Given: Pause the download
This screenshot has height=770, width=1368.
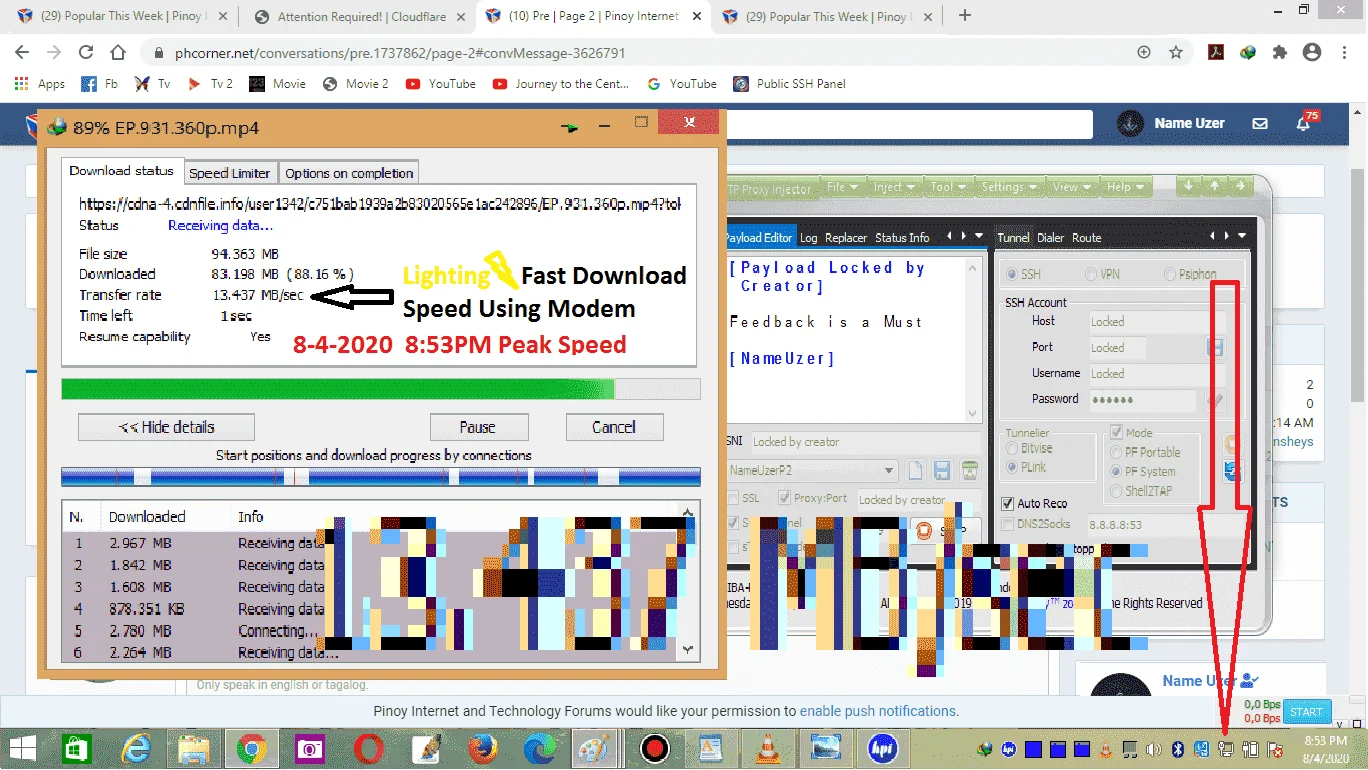Looking at the screenshot, I should (478, 427).
